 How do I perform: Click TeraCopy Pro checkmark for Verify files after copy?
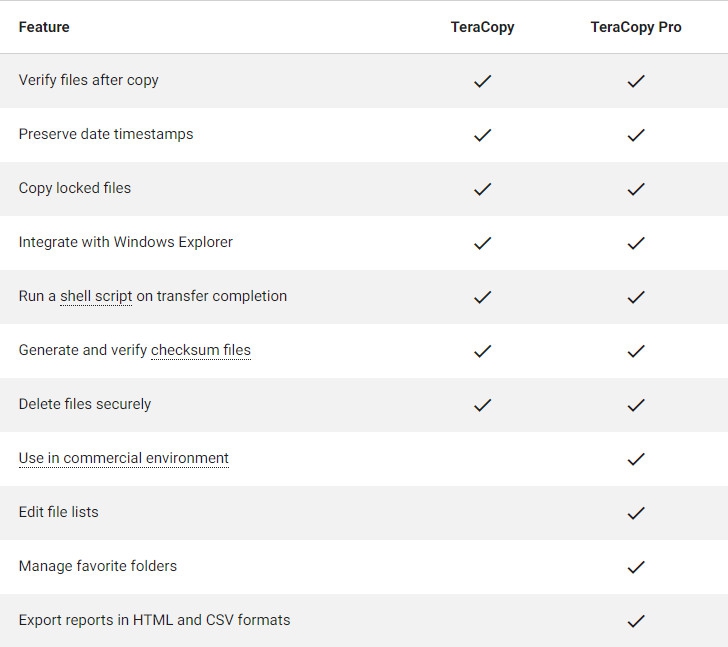[x=635, y=81]
